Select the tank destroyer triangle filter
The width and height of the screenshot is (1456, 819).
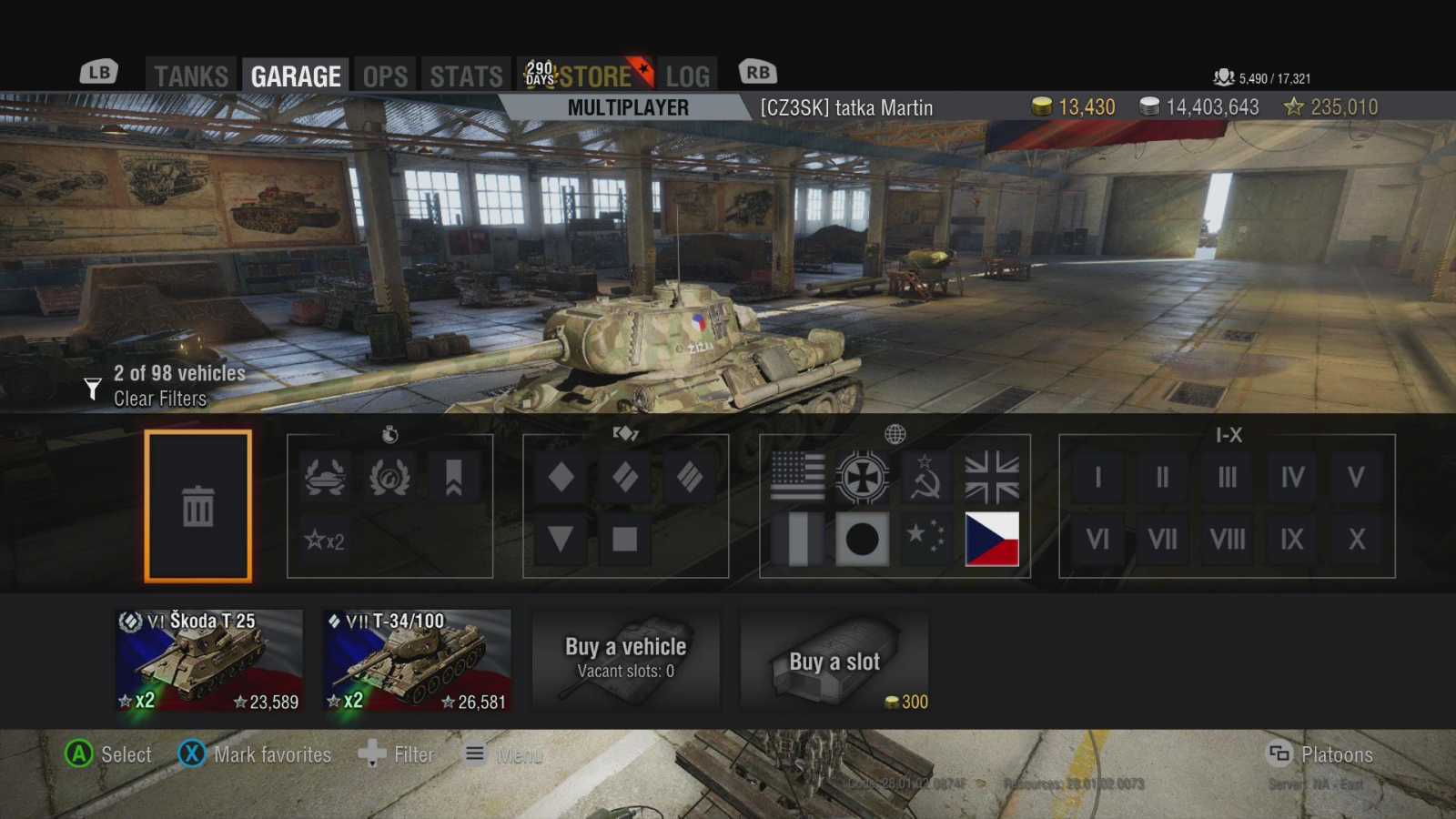(561, 539)
